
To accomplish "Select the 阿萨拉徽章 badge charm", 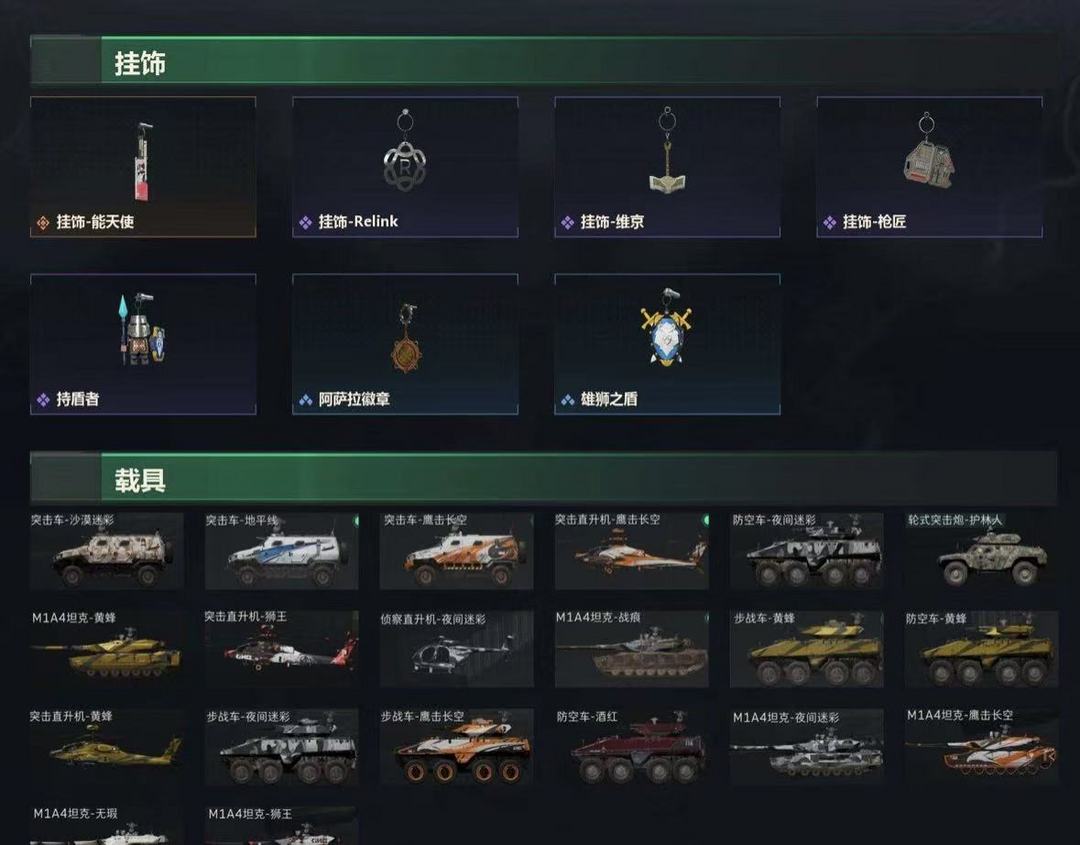I will [405, 344].
